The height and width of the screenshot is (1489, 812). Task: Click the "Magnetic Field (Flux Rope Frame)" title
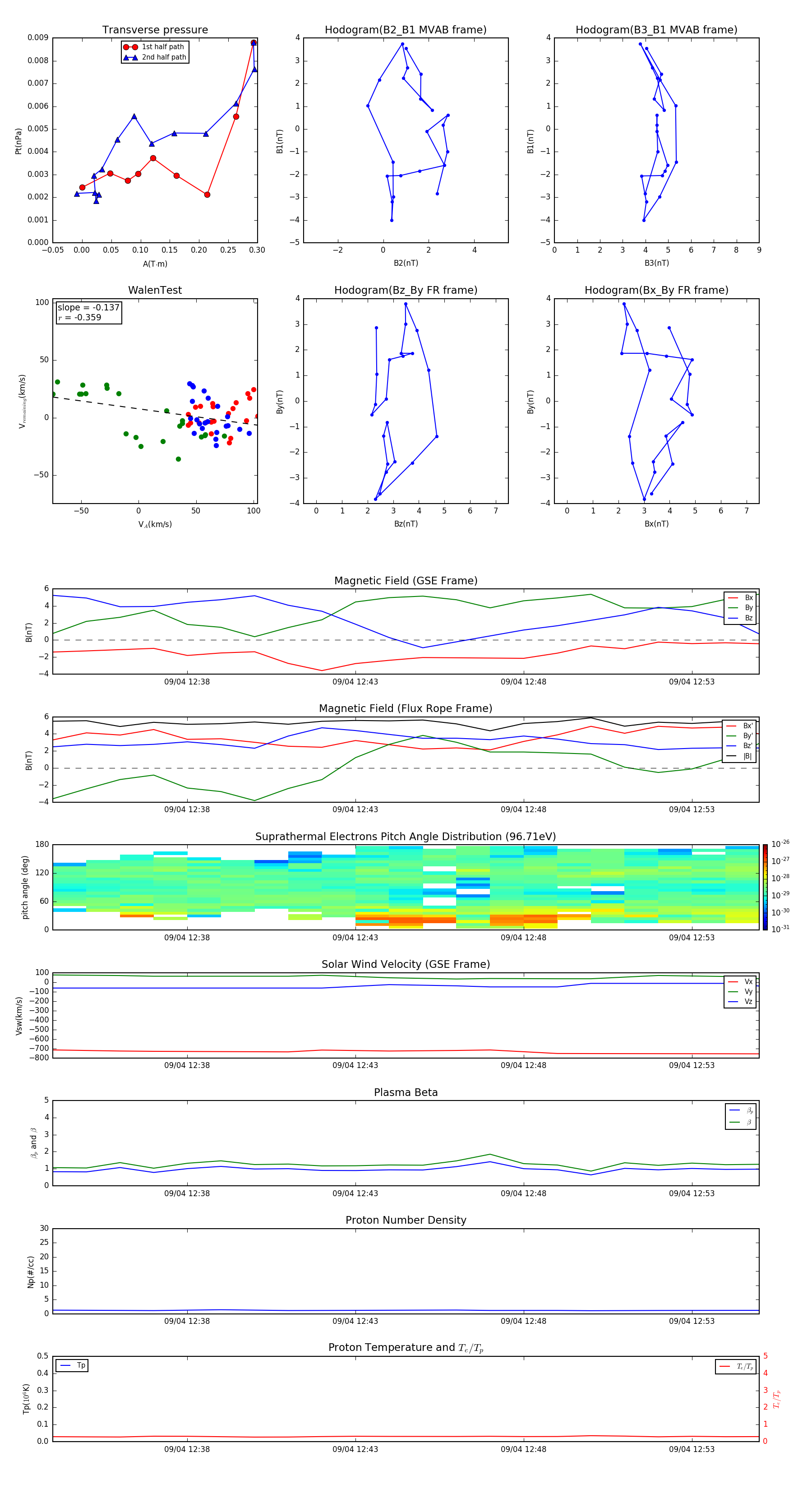(406, 709)
